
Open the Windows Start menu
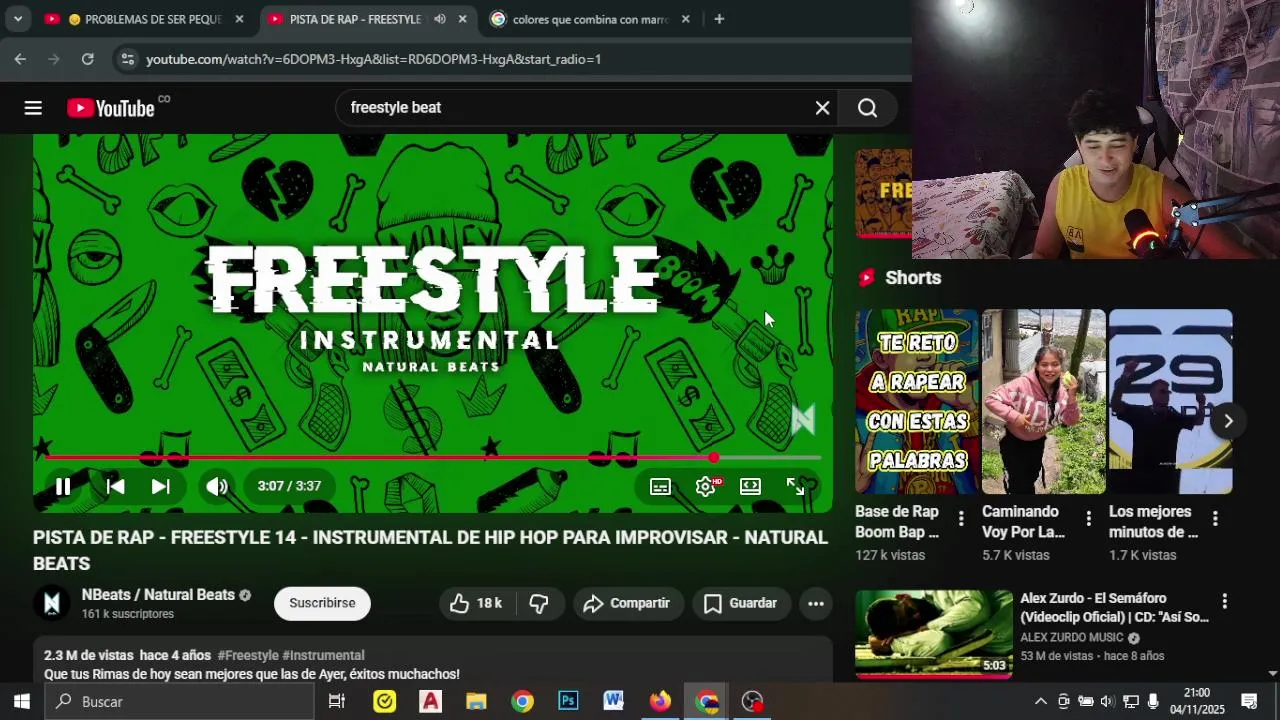(22, 701)
